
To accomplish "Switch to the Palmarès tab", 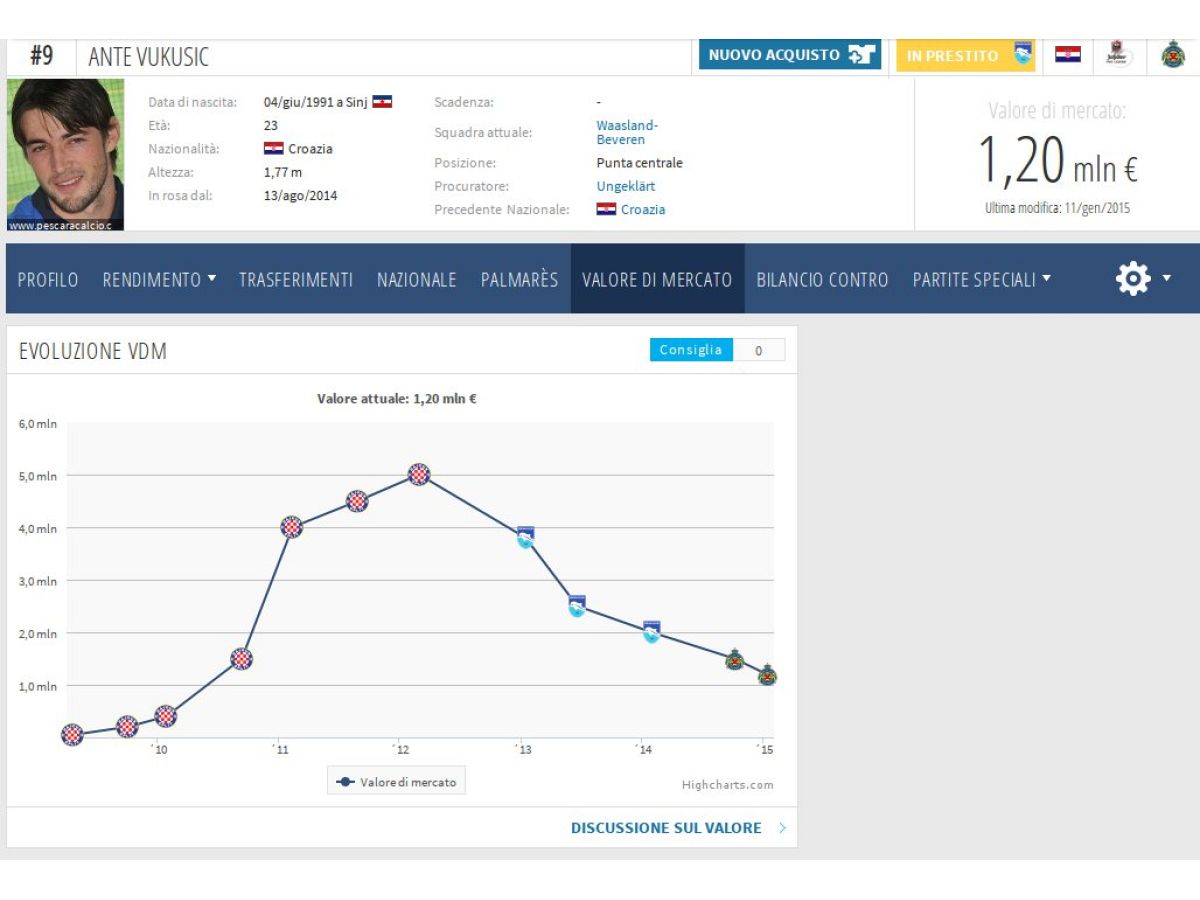I will click(x=519, y=280).
